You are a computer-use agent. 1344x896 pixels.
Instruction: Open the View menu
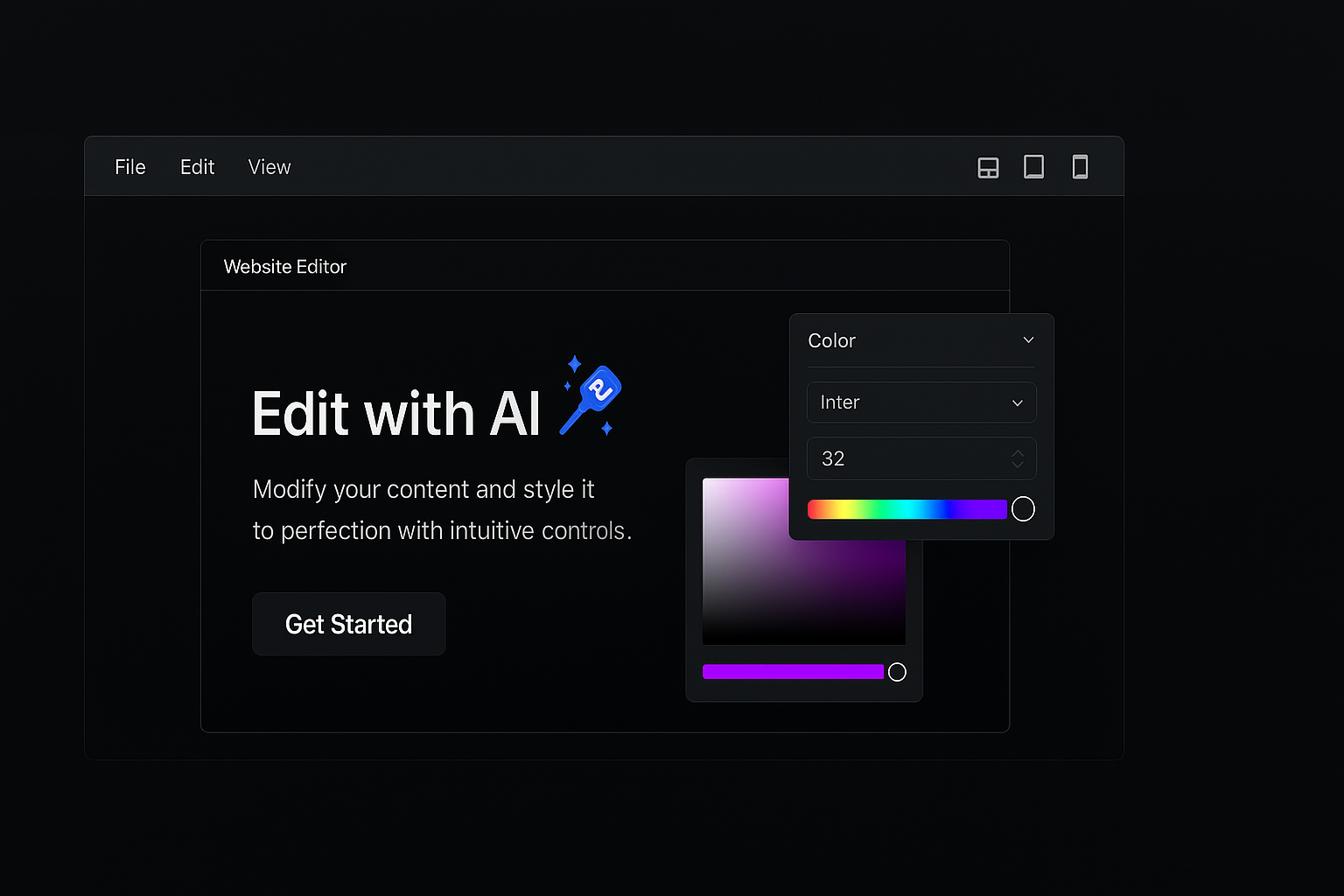pyautogui.click(x=269, y=167)
